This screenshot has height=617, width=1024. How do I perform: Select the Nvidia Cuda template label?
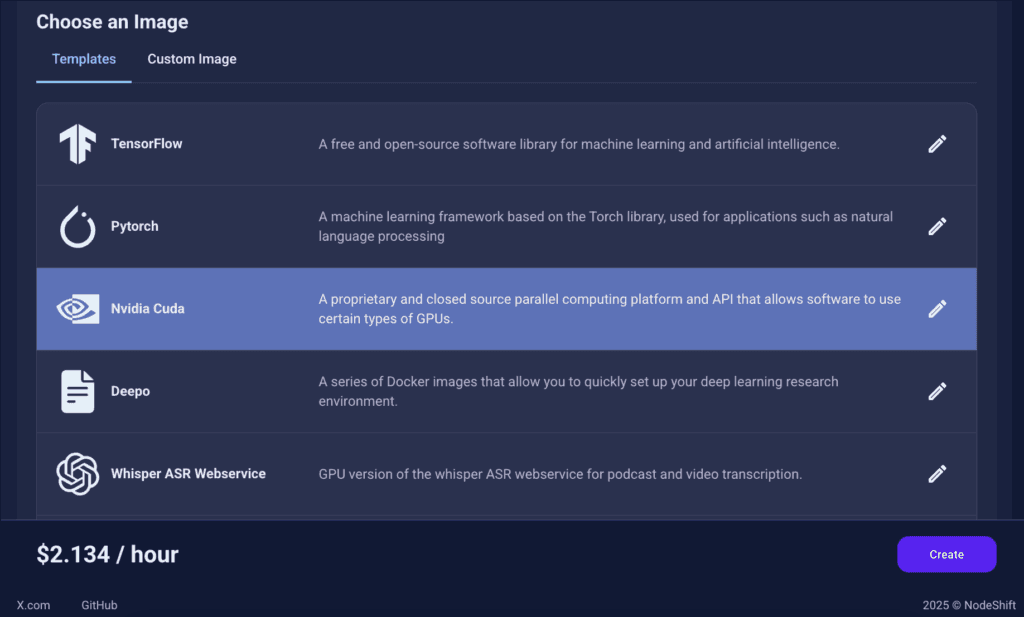[148, 309]
